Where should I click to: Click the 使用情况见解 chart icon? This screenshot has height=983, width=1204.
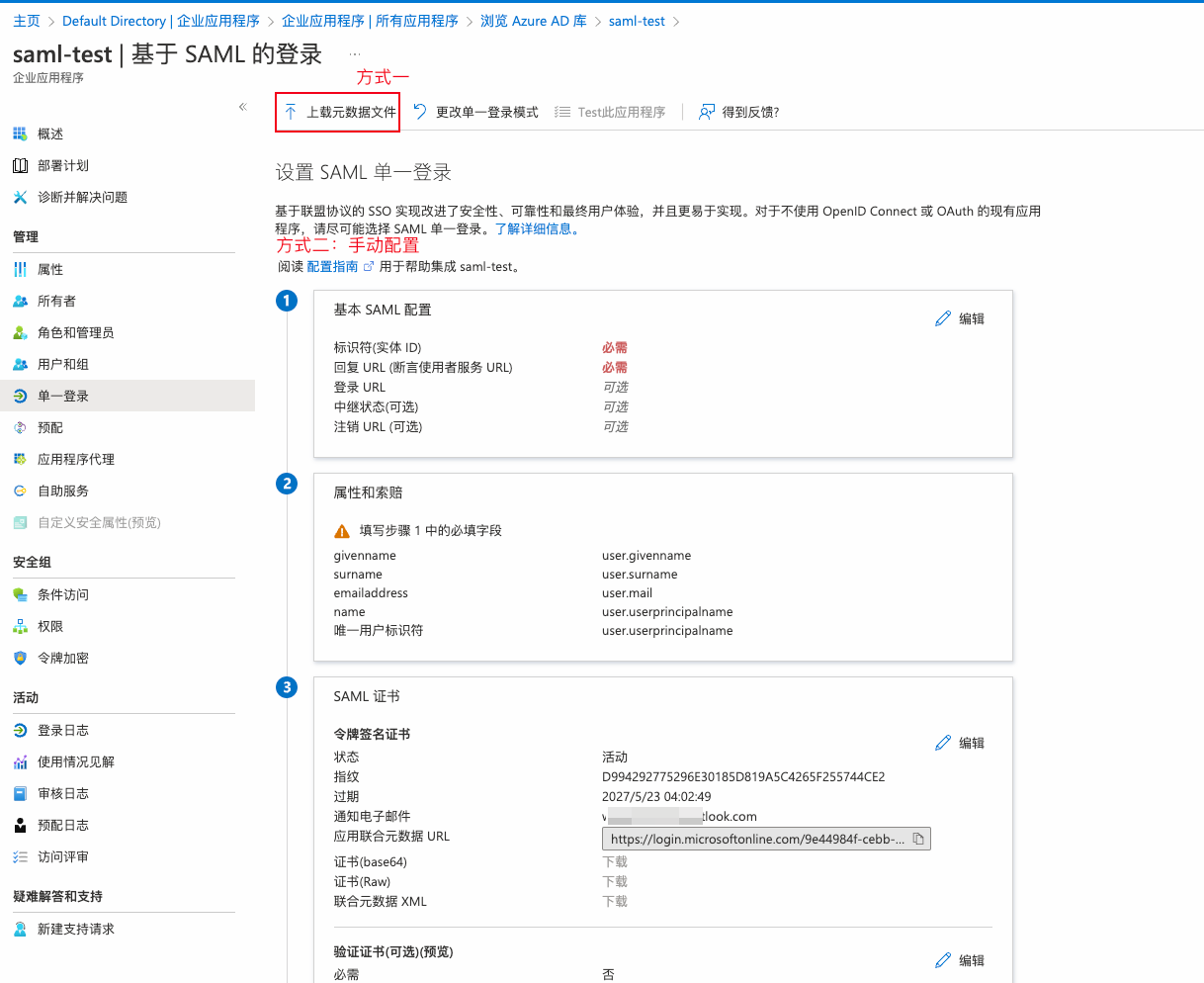tap(20, 761)
